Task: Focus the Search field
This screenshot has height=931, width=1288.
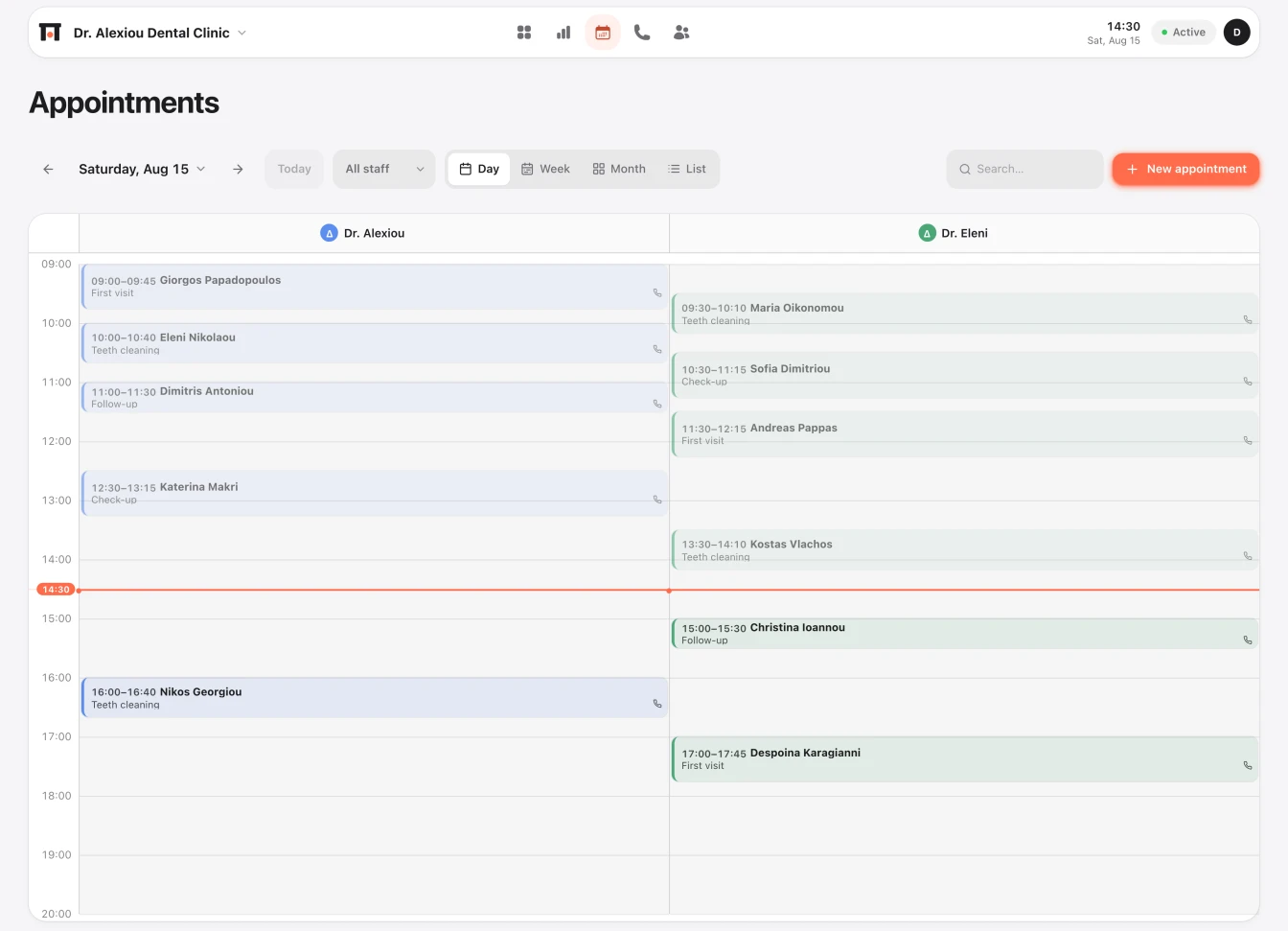Action: (x=1024, y=169)
